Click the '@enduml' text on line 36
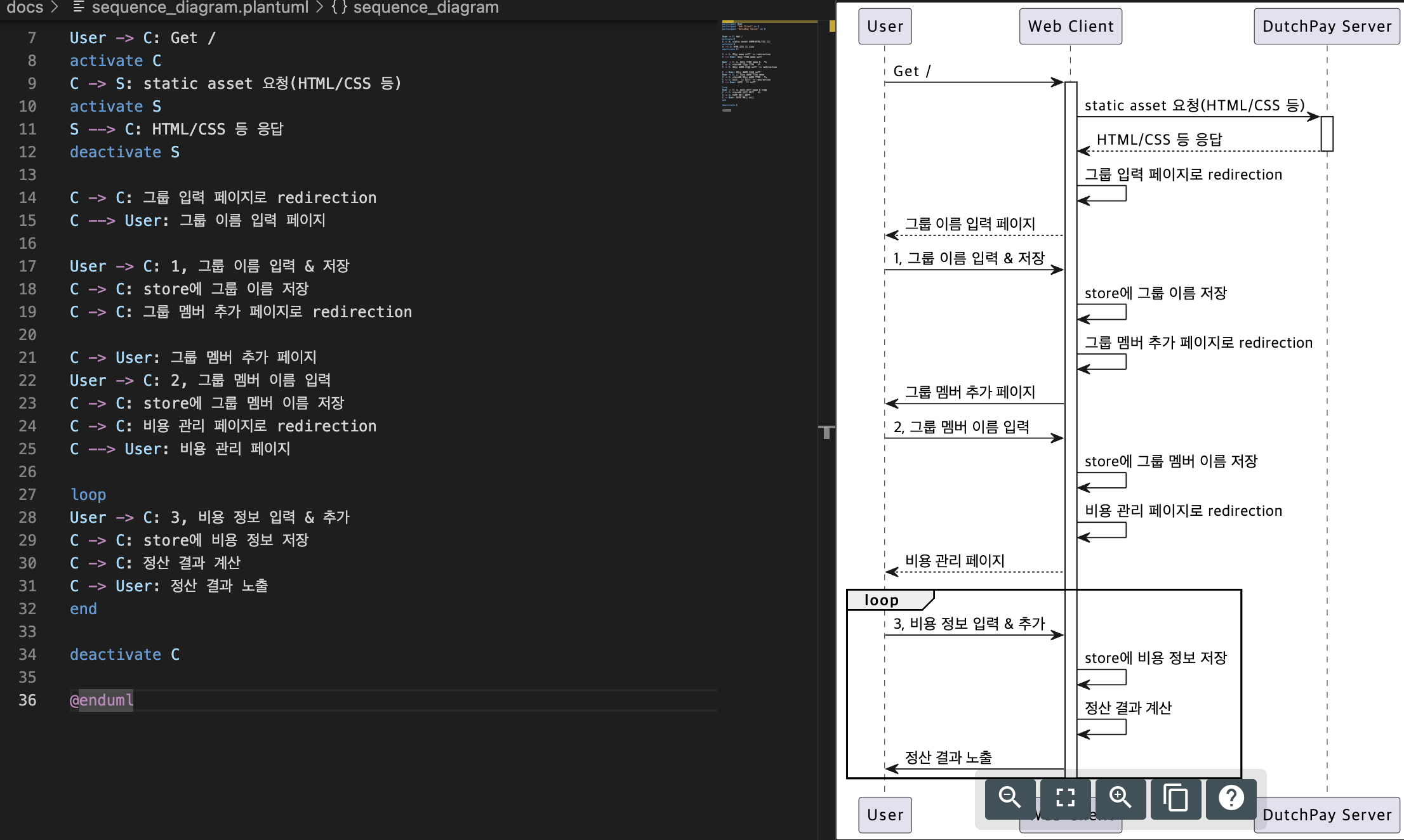 pyautogui.click(x=102, y=700)
